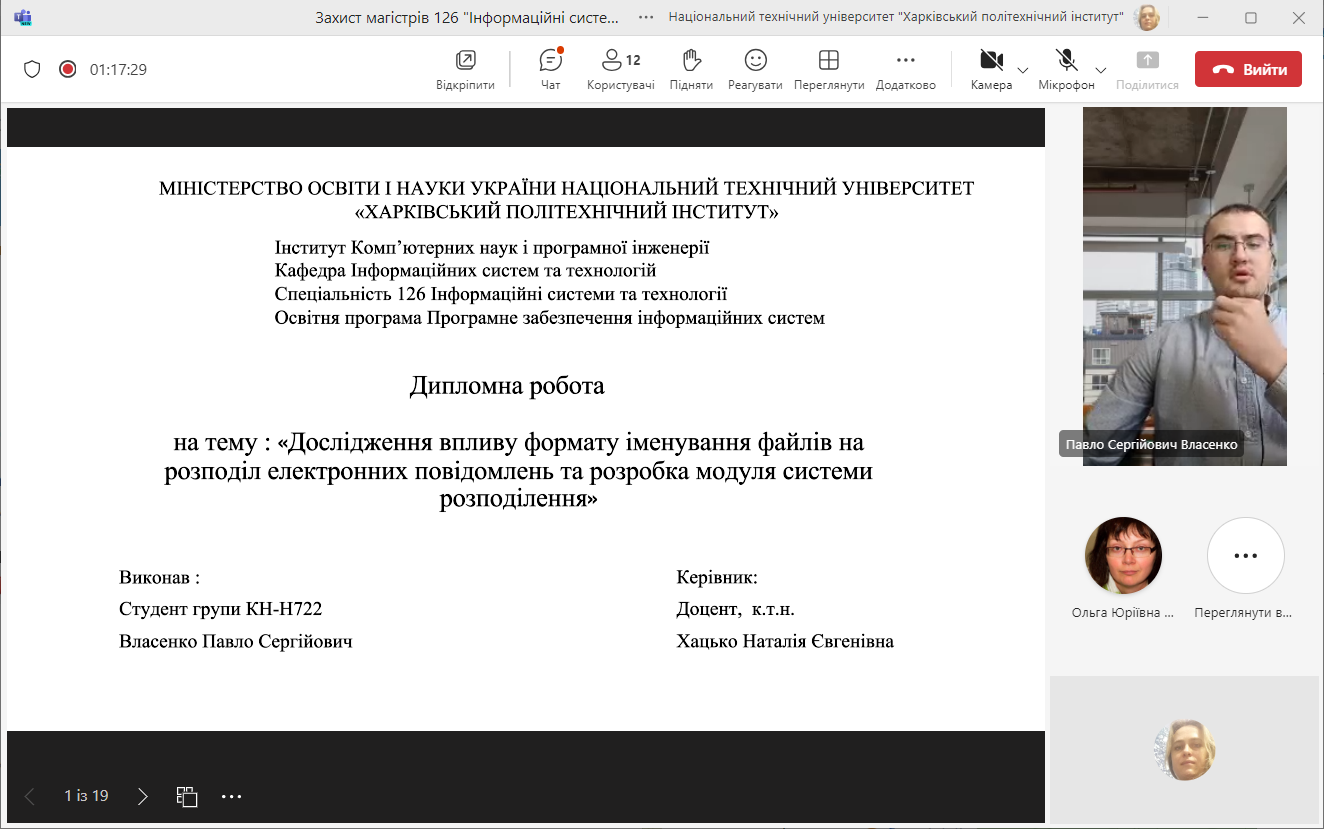Leave the meeting with Вийти button

pyautogui.click(x=1247, y=69)
